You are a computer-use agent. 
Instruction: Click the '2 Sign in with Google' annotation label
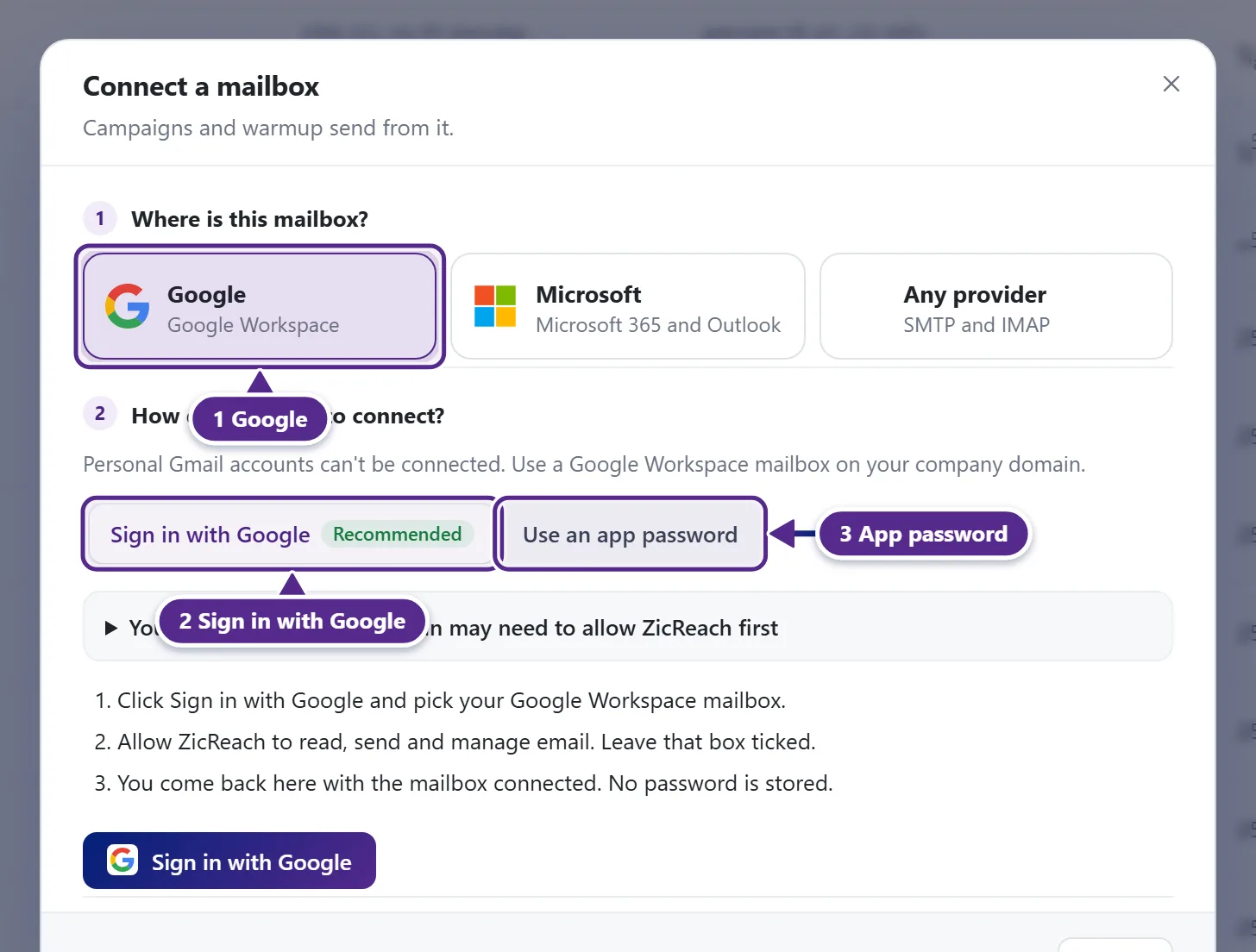(292, 621)
